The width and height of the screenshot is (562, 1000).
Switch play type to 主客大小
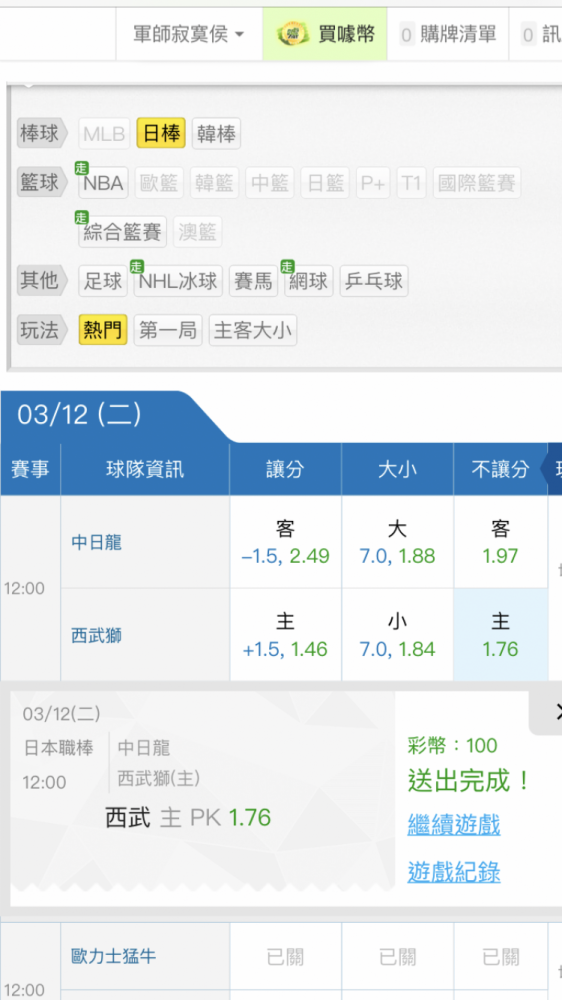253,330
